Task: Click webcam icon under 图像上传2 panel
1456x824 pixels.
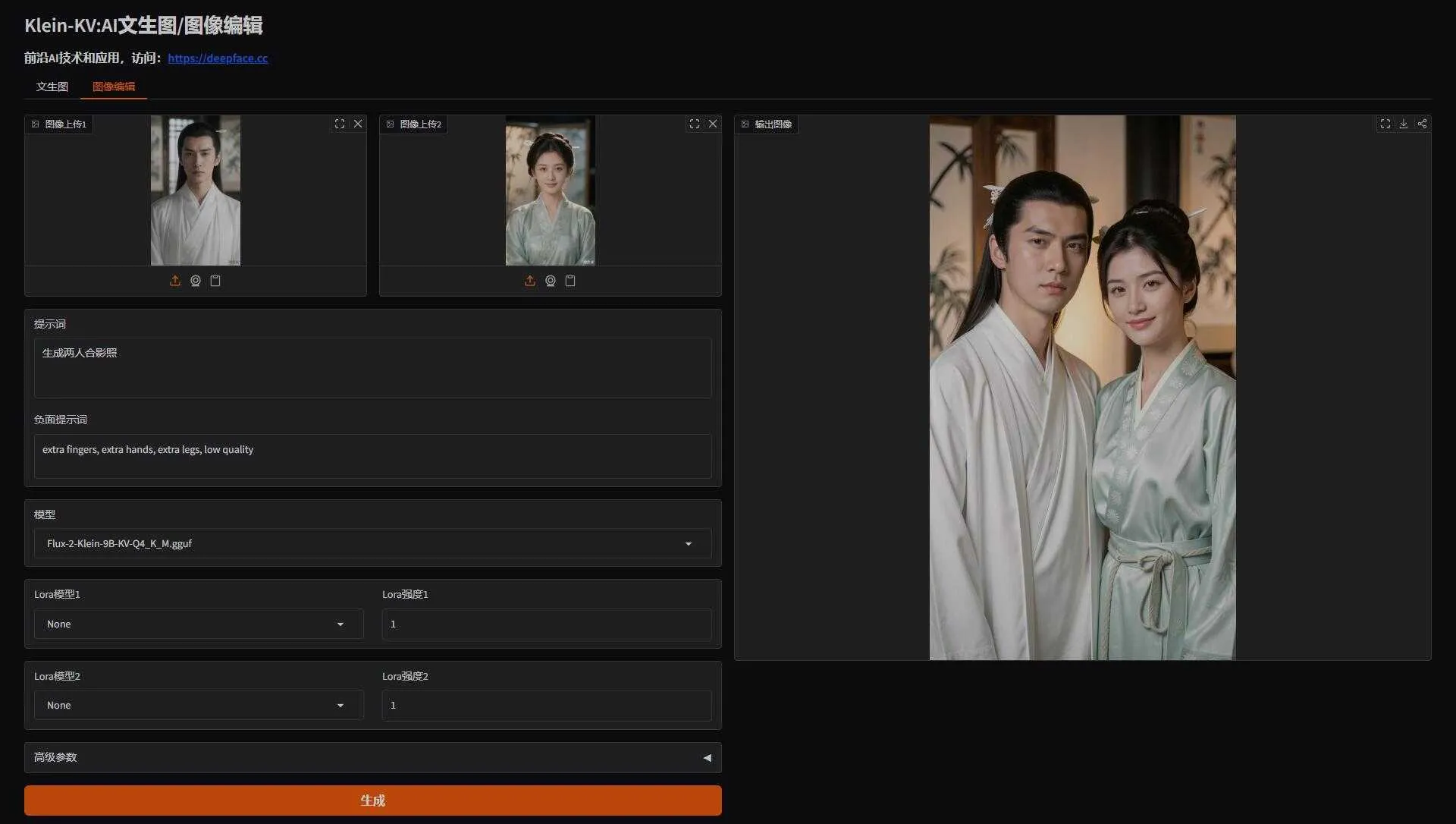Action: click(551, 281)
